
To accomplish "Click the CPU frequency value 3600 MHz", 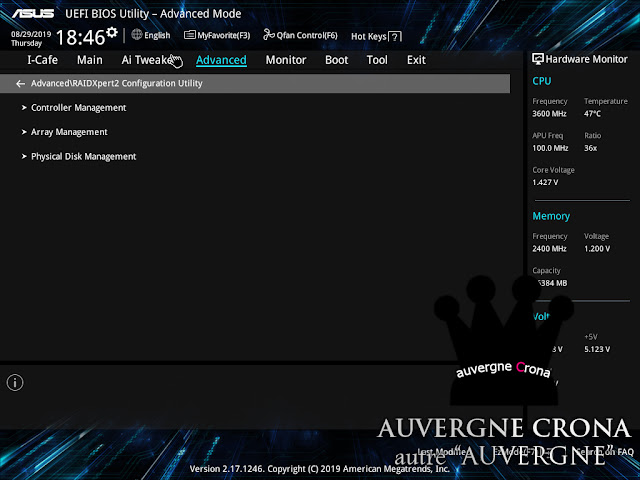I will click(549, 114).
